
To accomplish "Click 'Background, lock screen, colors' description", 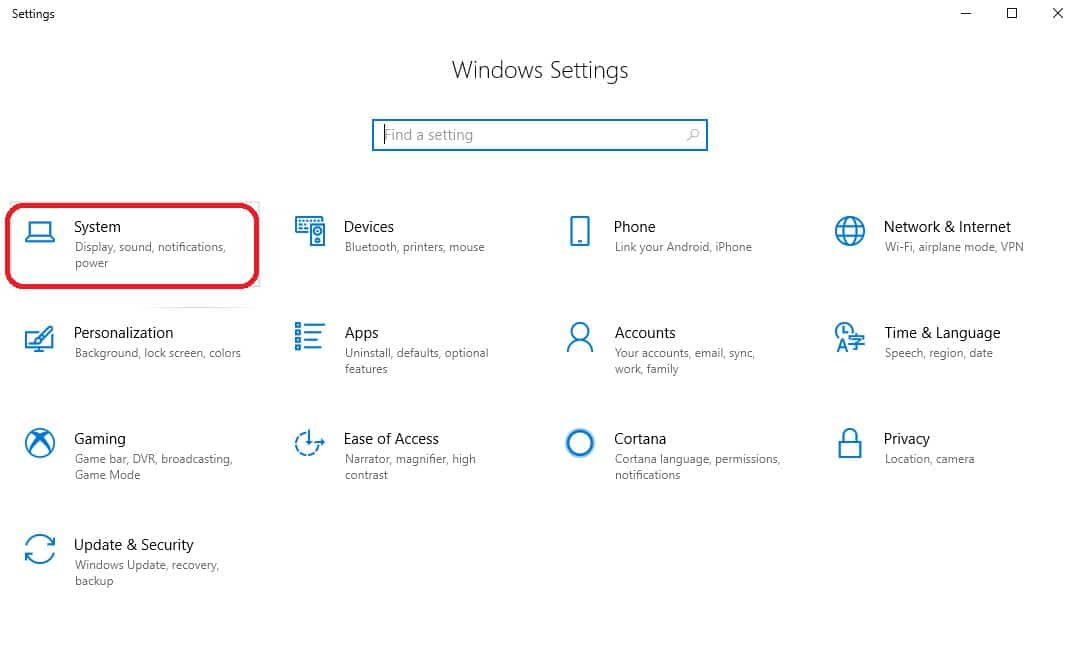I will tap(158, 353).
